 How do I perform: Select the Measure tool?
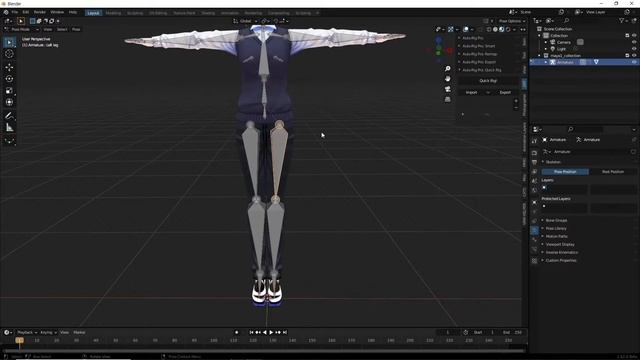pyautogui.click(x=9, y=128)
